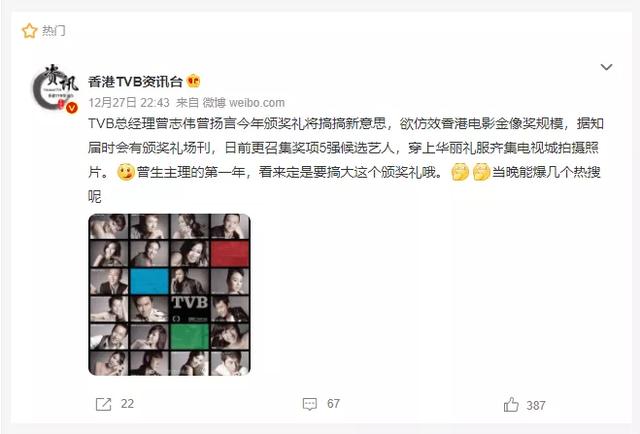640x434 pixels.
Task: Like the post with the thumbs-up icon
Action: [x=511, y=405]
